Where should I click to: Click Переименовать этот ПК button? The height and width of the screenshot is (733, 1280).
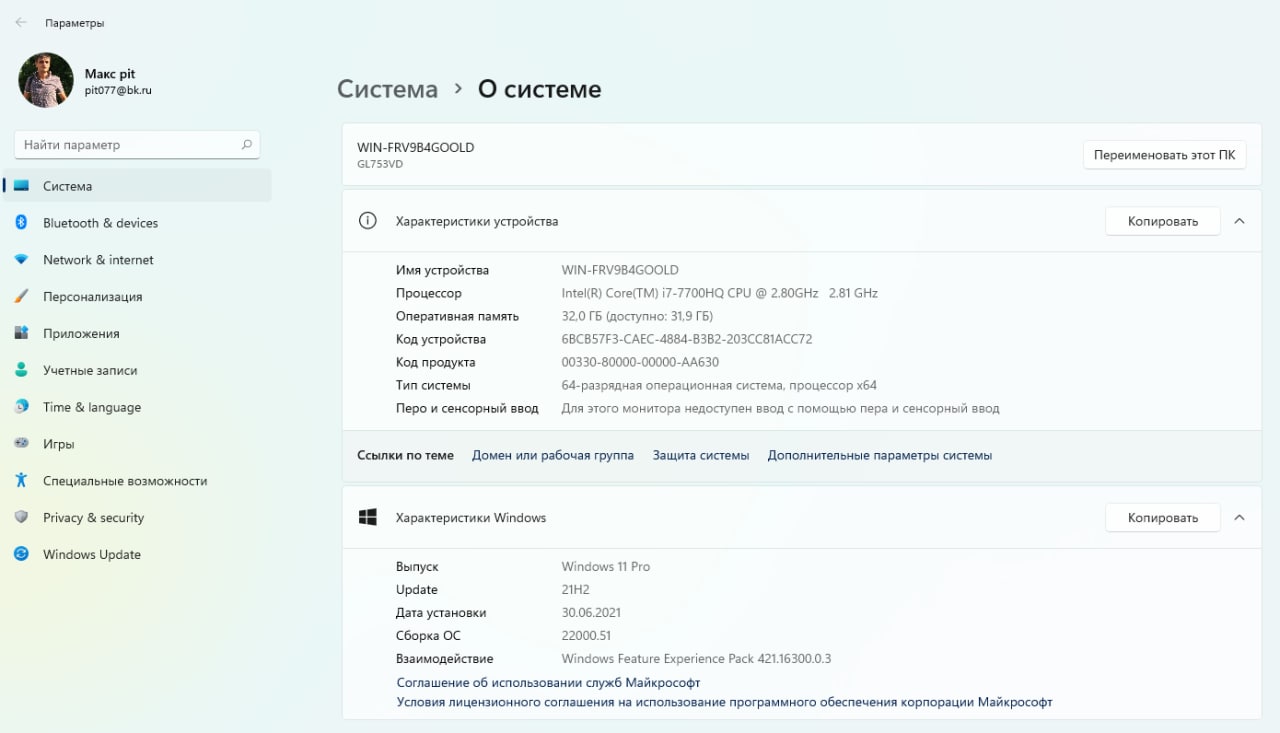point(1164,155)
